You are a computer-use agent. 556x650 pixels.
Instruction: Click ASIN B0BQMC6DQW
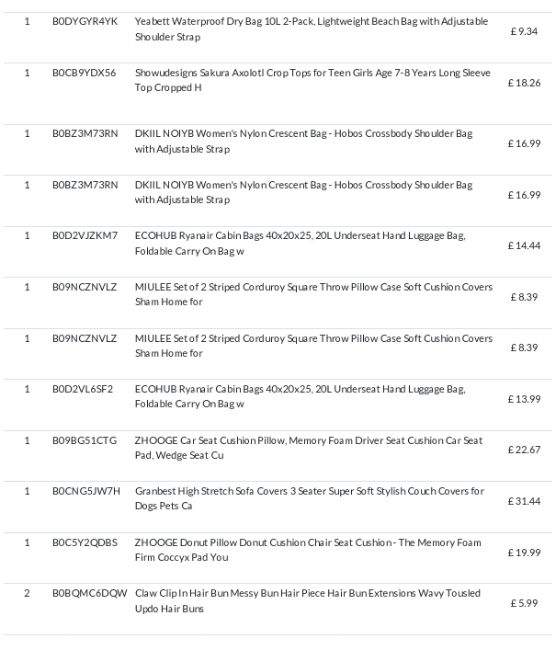coord(90,594)
